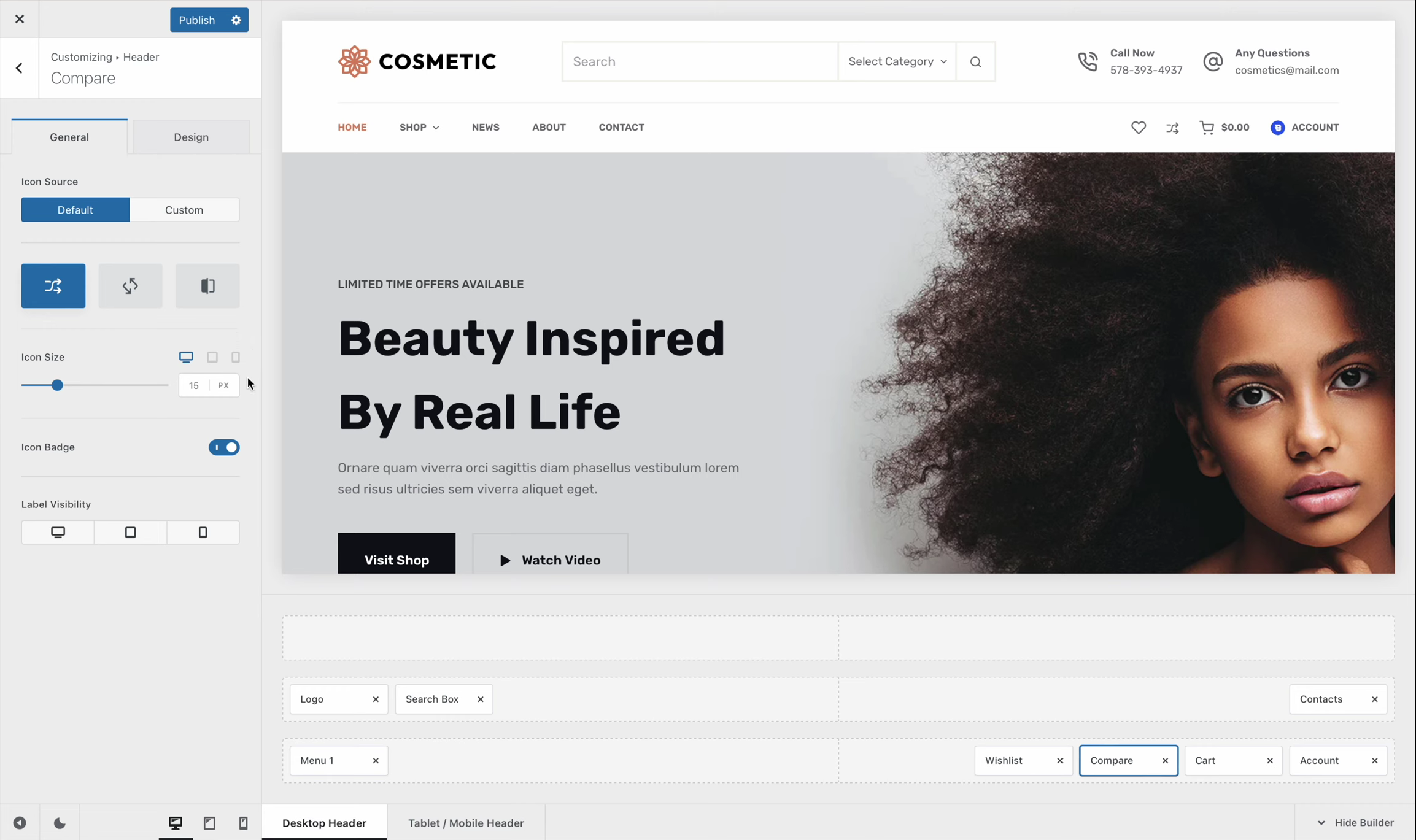Open Tablet / Mobile Header tab
The height and width of the screenshot is (840, 1416).
[465, 823]
